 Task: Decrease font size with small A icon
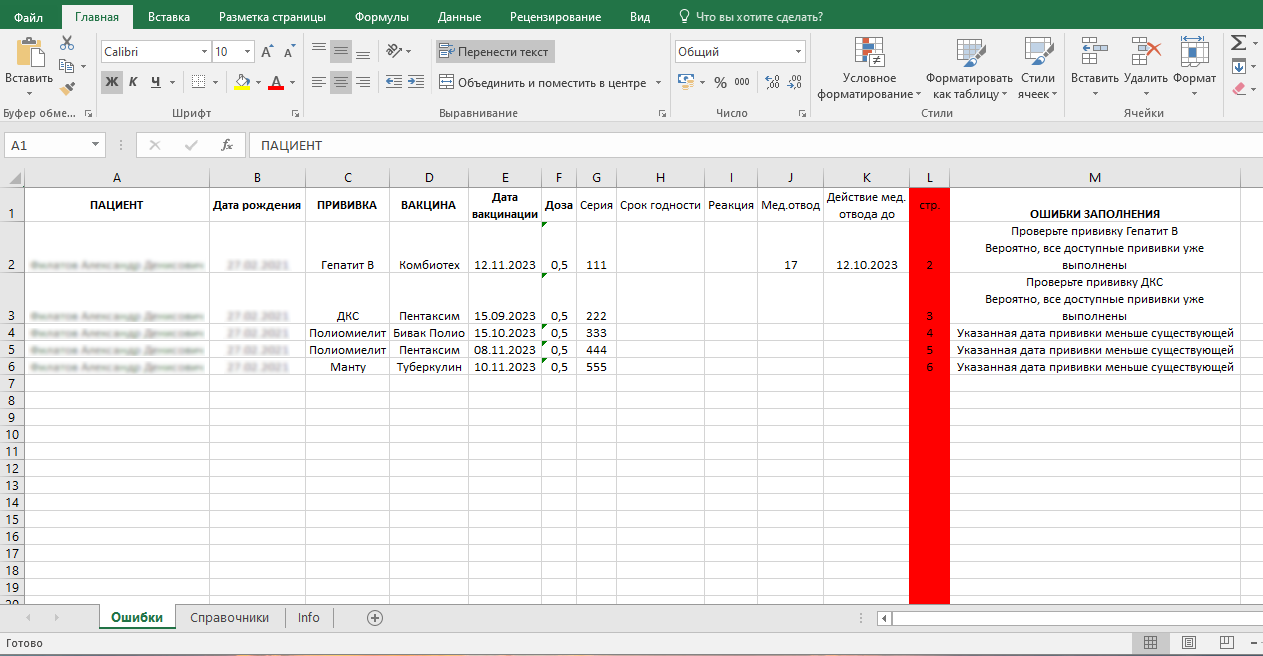[290, 52]
